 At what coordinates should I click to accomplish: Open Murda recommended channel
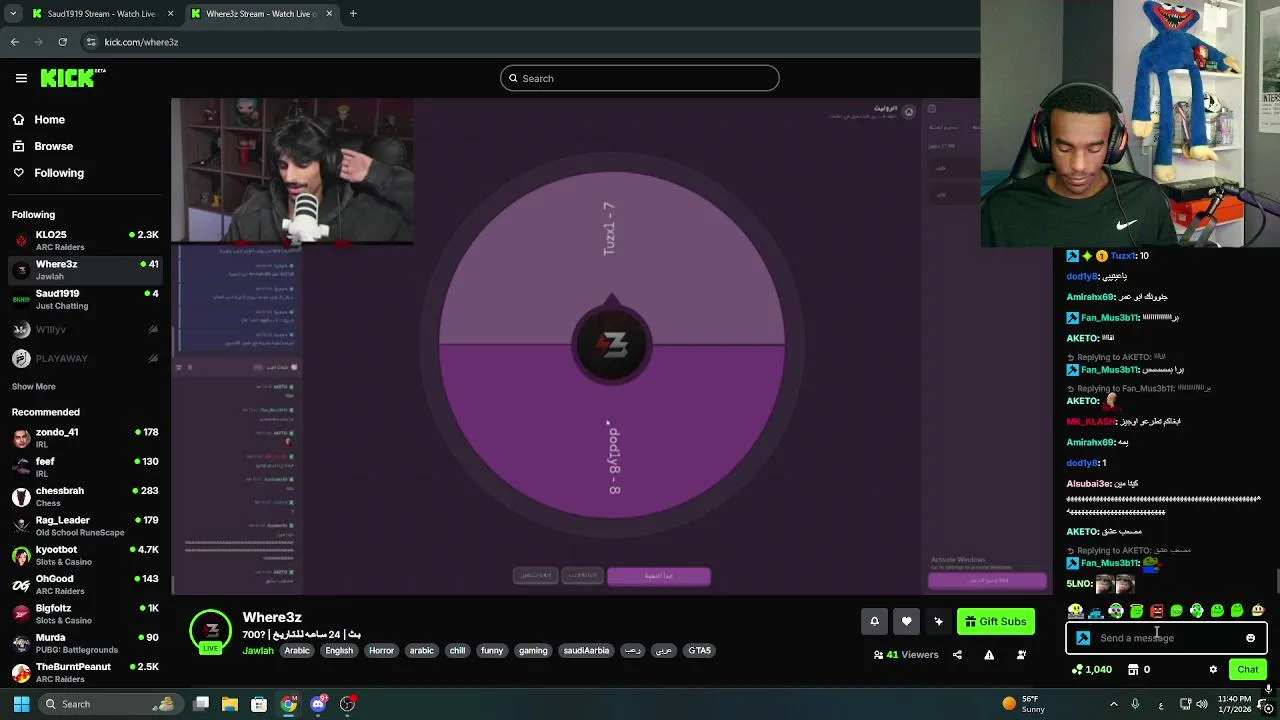[85, 643]
